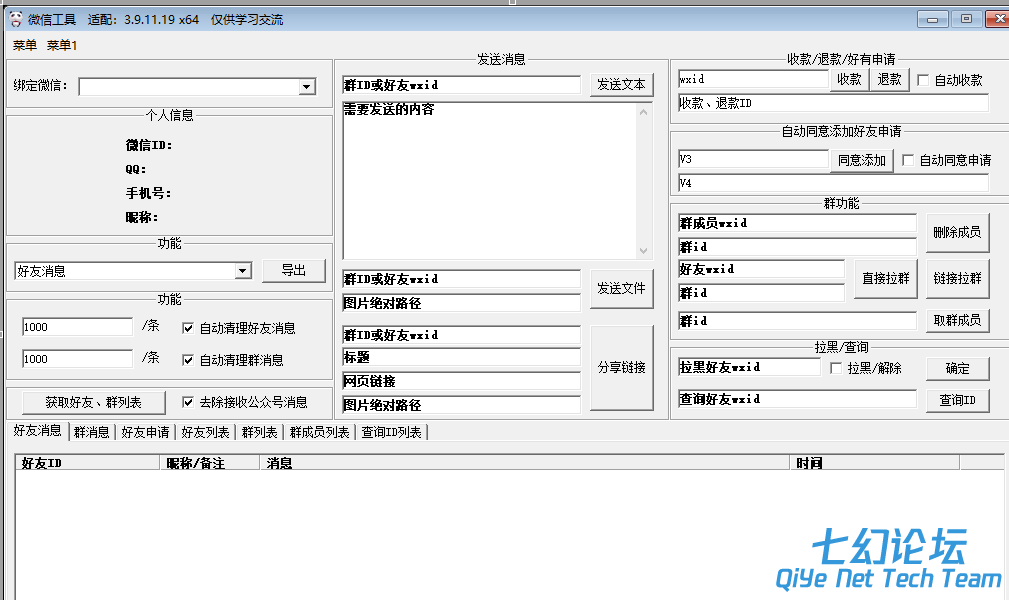This screenshot has height=600, width=1009.
Task: Click the 收款 button
Action: tap(849, 79)
